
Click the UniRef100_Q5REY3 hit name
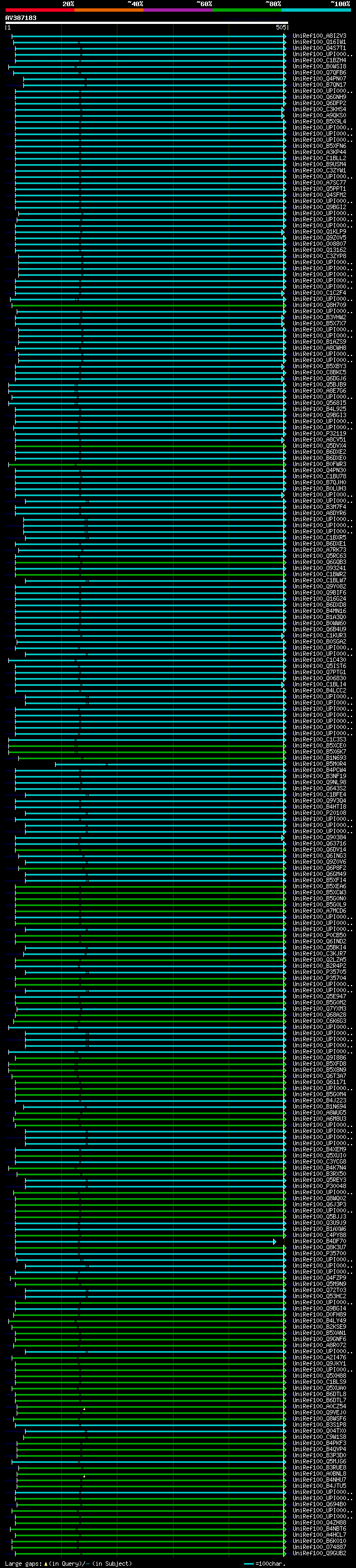click(319, 1180)
